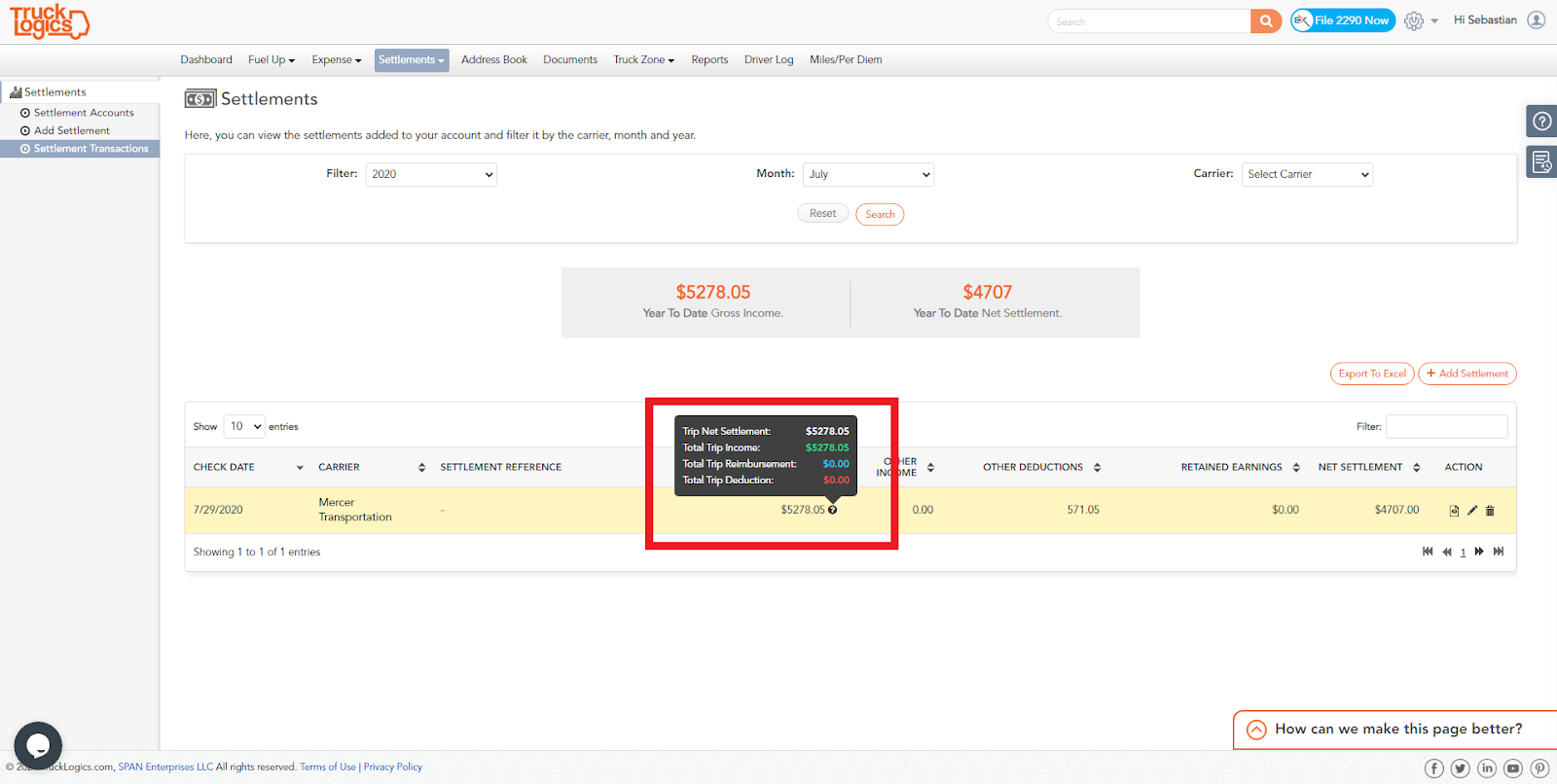Expand the feedback chevron circle icon

click(x=1257, y=730)
